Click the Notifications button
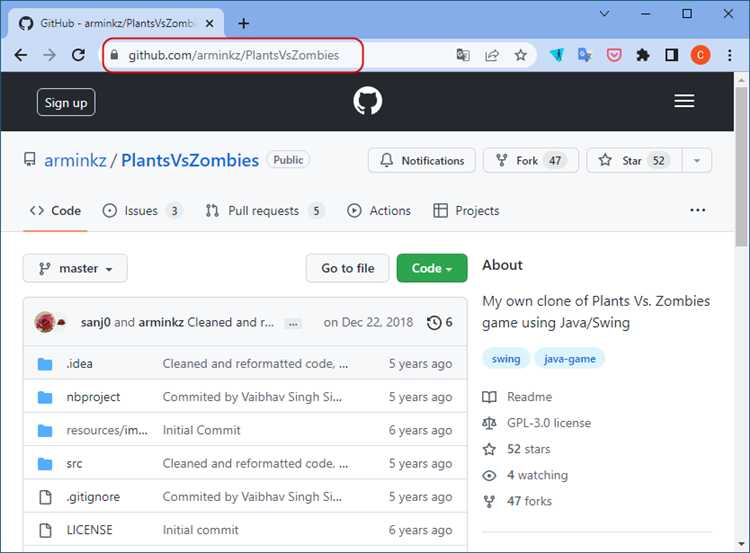 coord(421,160)
